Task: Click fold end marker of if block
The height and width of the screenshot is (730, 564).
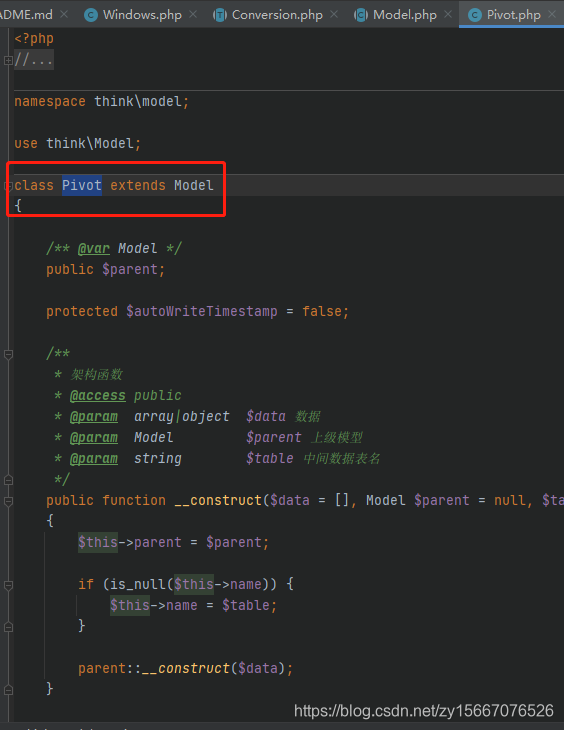Action: coord(8,627)
